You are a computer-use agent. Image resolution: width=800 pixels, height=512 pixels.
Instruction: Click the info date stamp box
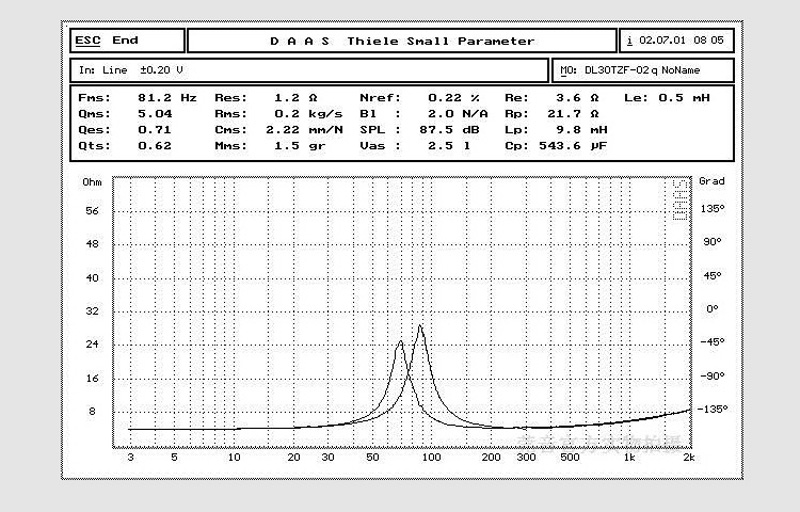[677, 40]
